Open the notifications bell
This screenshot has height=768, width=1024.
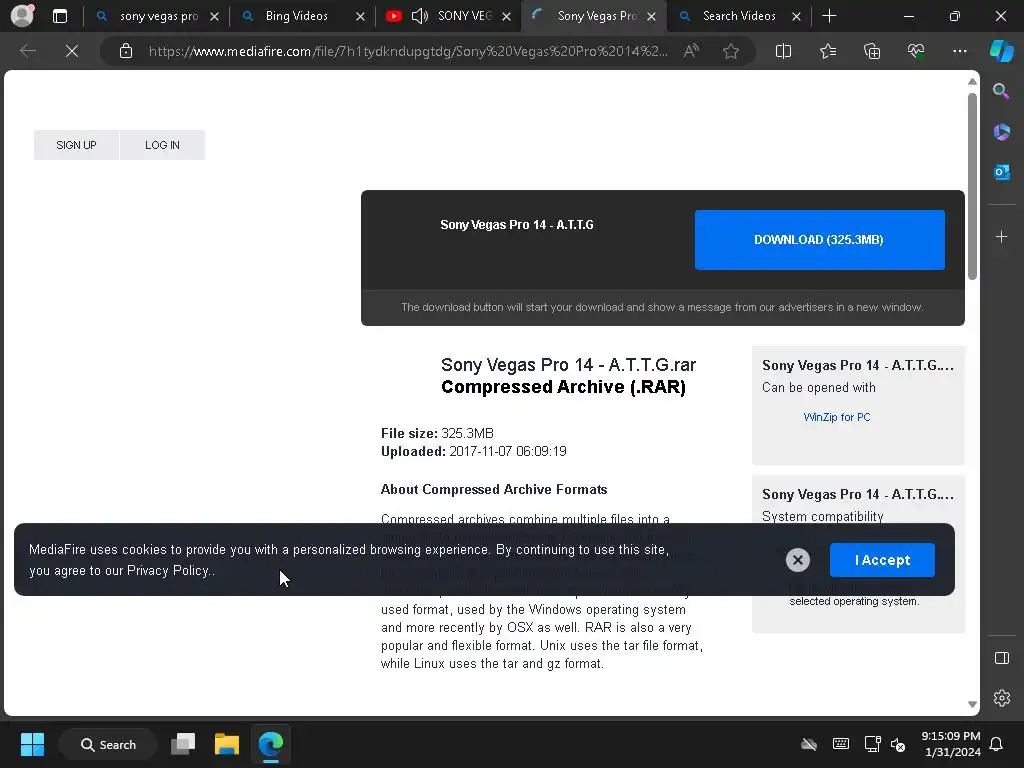996,744
